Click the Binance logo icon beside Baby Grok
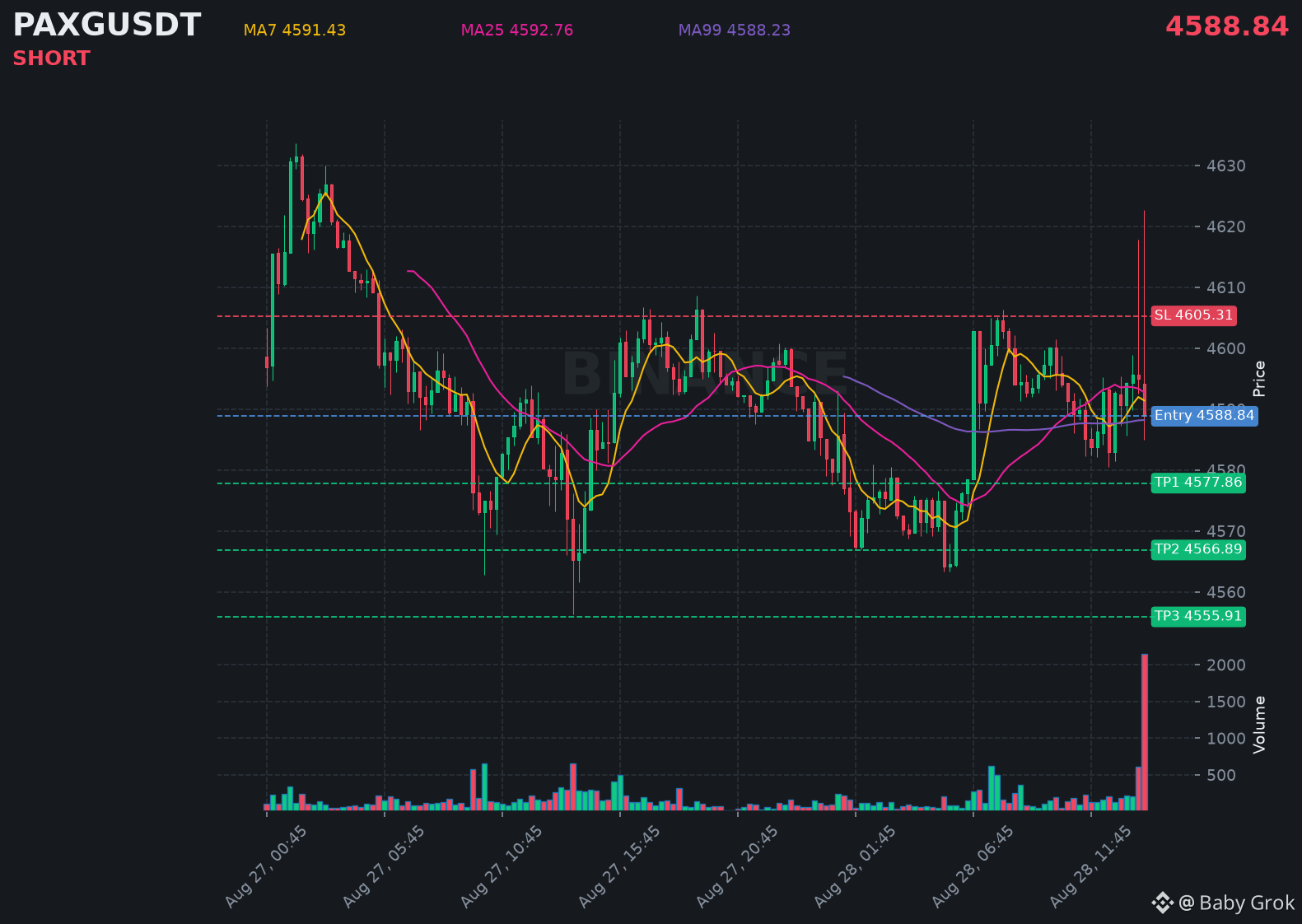The height and width of the screenshot is (924, 1302). 1162,903
